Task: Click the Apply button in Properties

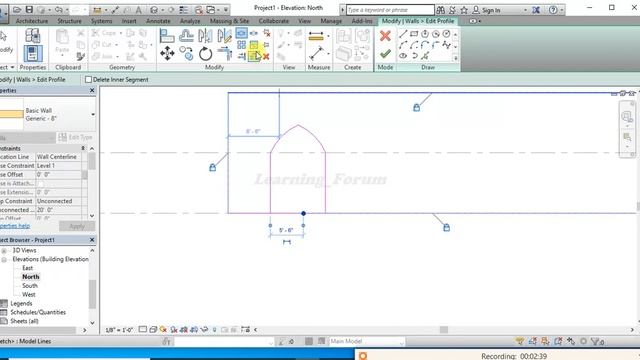Action: tap(77, 226)
